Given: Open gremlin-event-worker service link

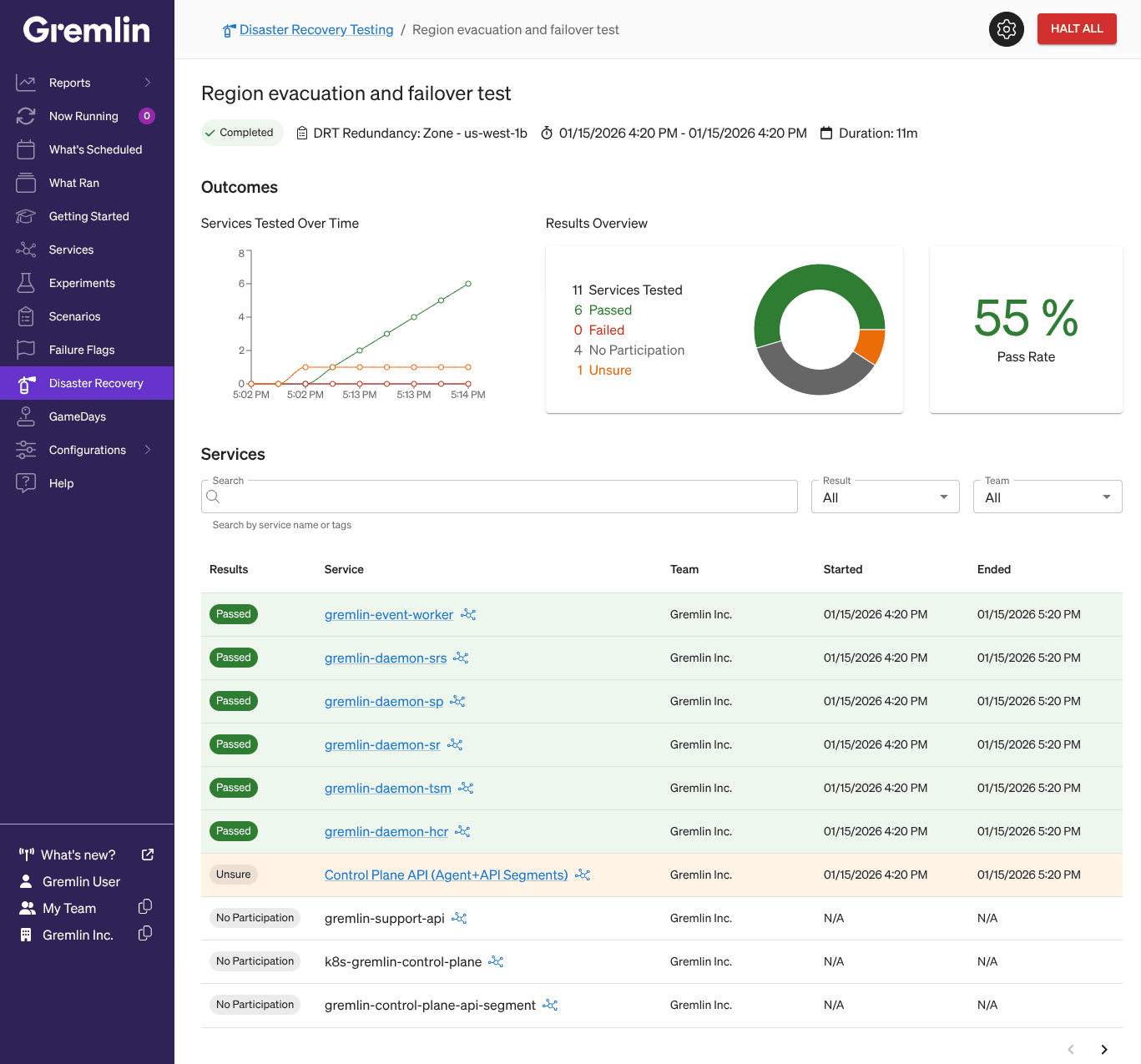Looking at the screenshot, I should click(389, 614).
